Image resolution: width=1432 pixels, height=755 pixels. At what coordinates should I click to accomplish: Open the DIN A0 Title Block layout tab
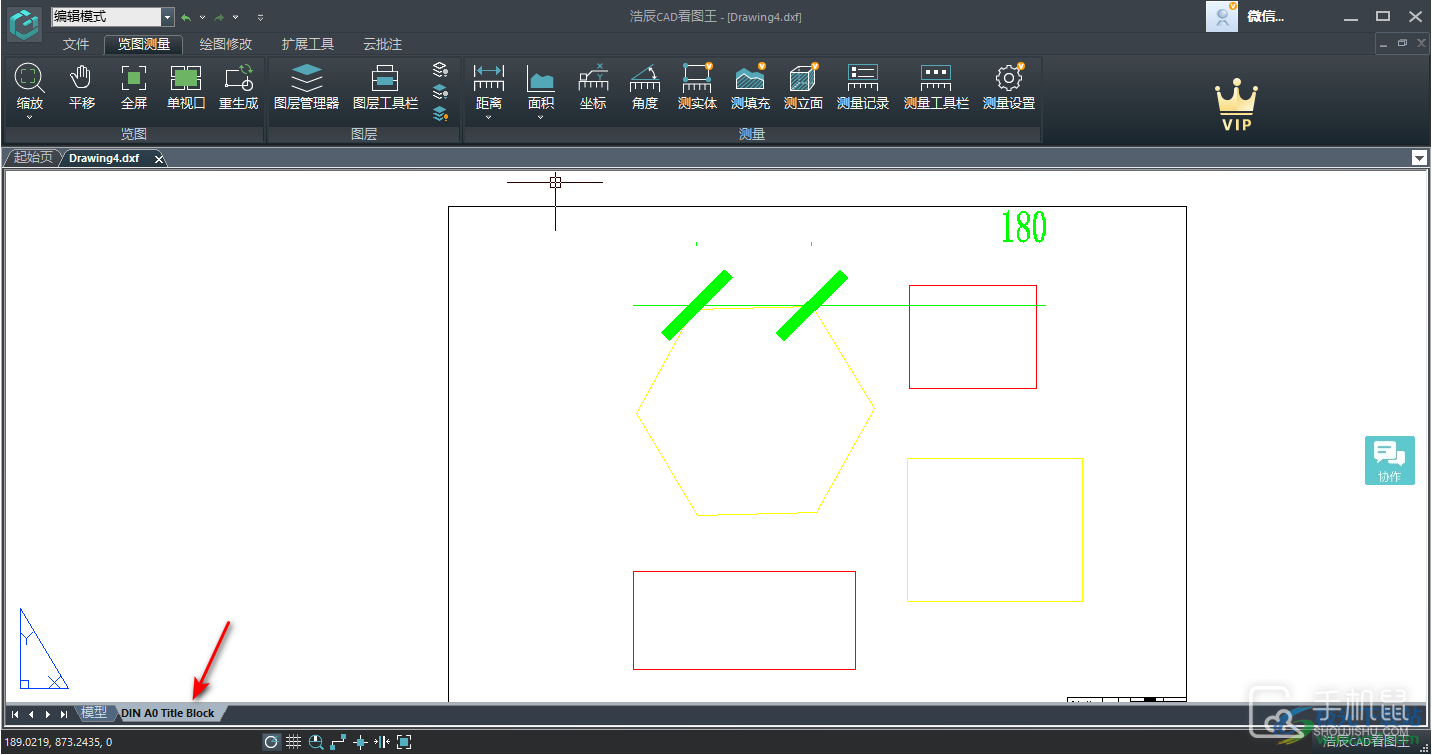(x=168, y=713)
